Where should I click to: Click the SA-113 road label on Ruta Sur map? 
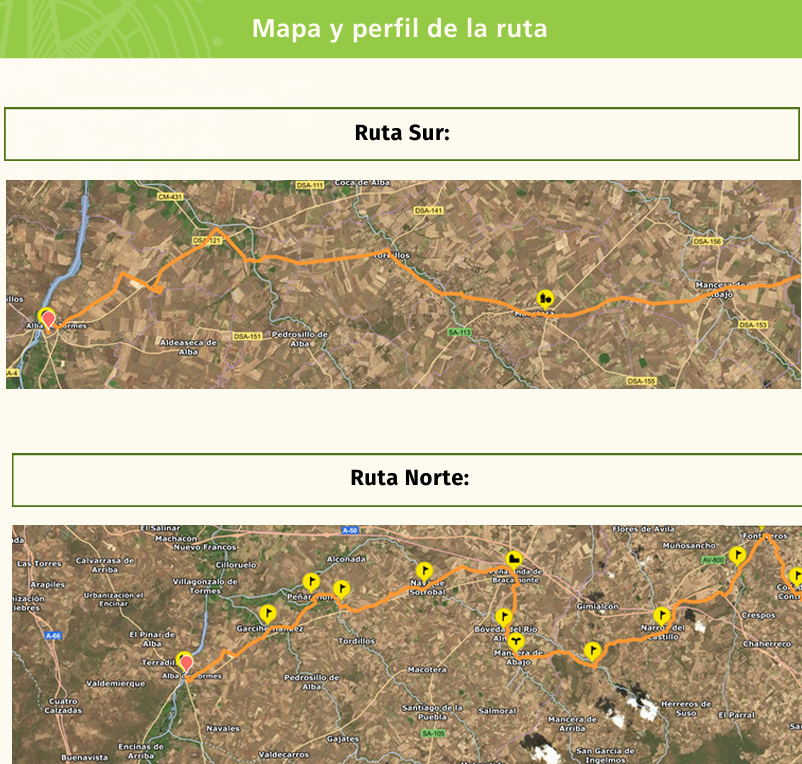click(459, 331)
